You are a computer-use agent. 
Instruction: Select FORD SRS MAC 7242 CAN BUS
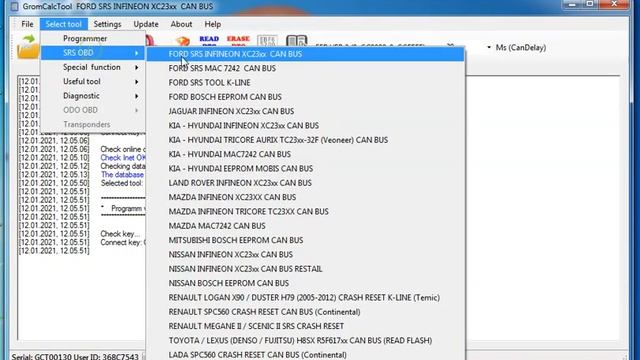305,68
